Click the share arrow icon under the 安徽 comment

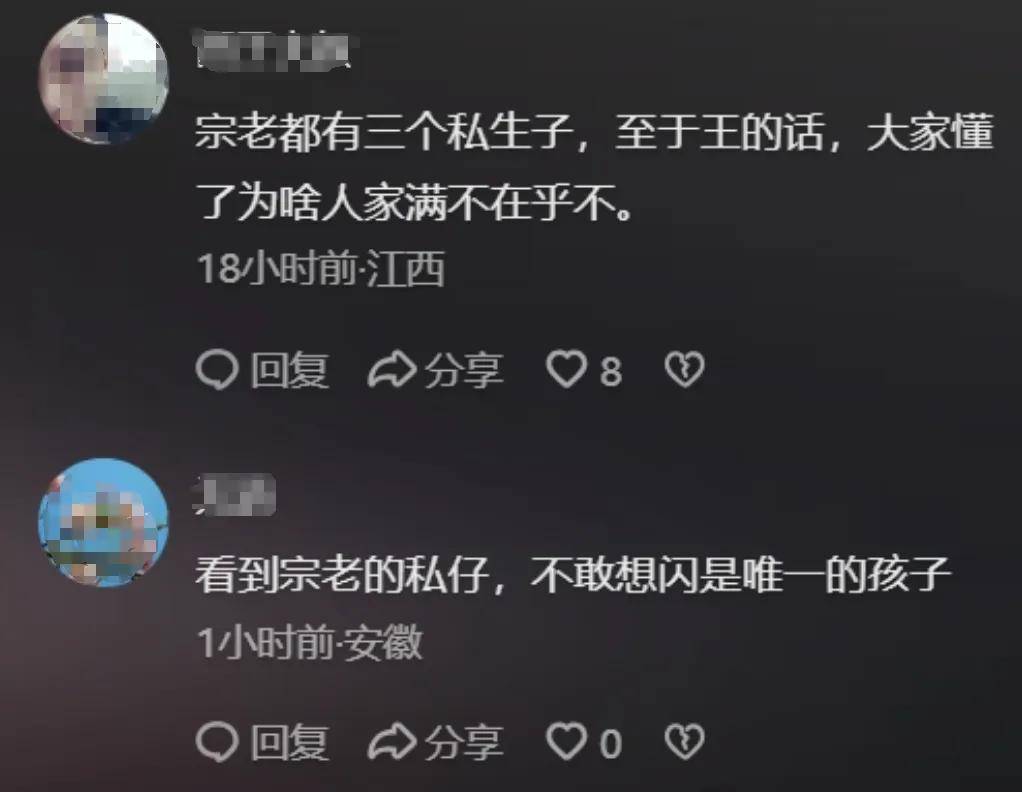[x=392, y=742]
